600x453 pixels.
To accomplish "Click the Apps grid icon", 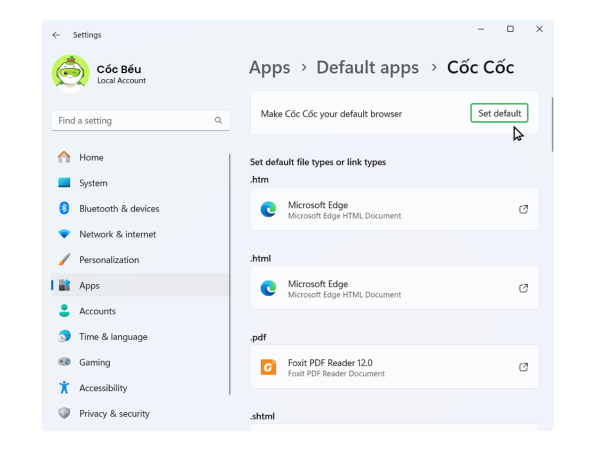I will click(x=64, y=285).
